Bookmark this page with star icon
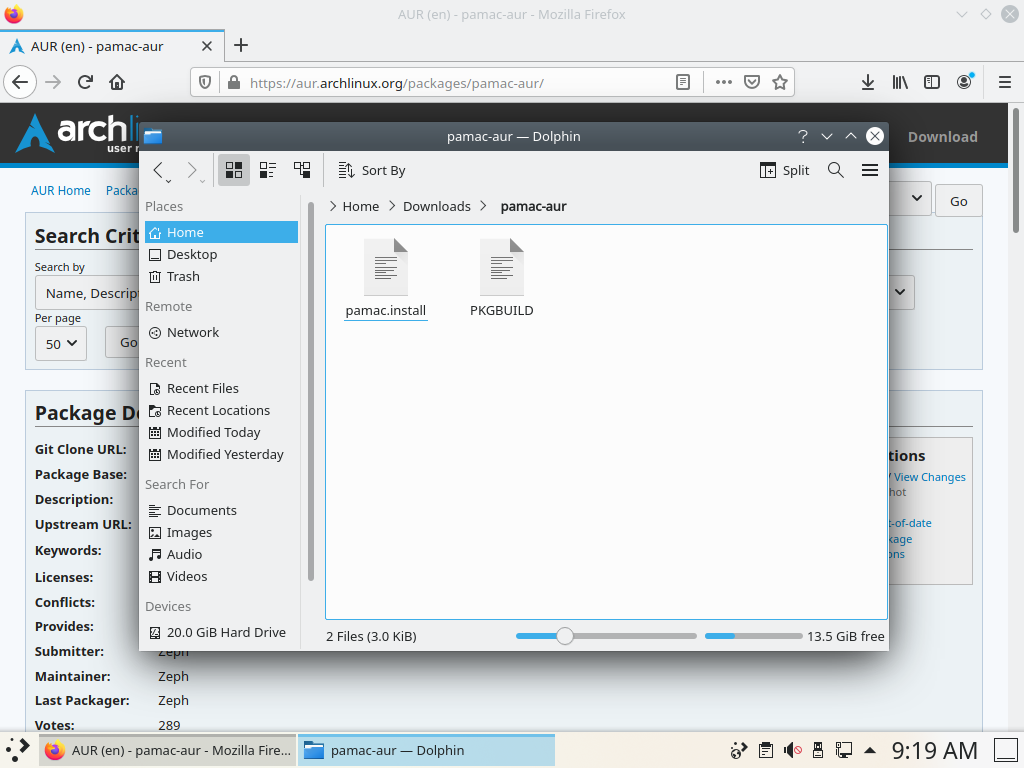The width and height of the screenshot is (1024, 768). (x=780, y=82)
